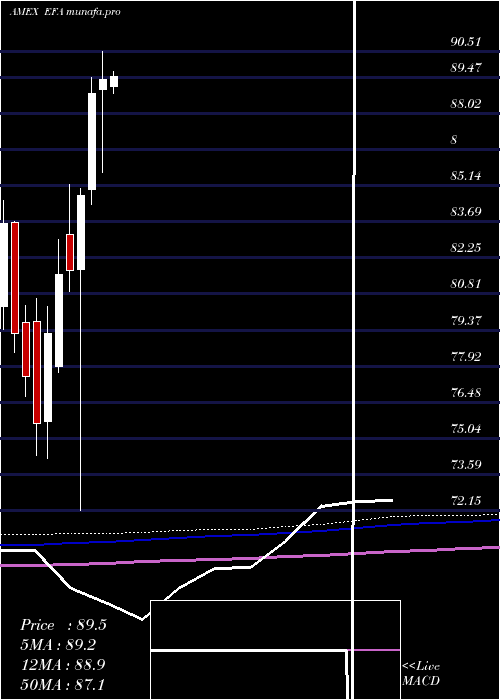This screenshot has height=700, width=500.
Task: Click the 50MA : 87.1 readout
Action: tap(63, 684)
